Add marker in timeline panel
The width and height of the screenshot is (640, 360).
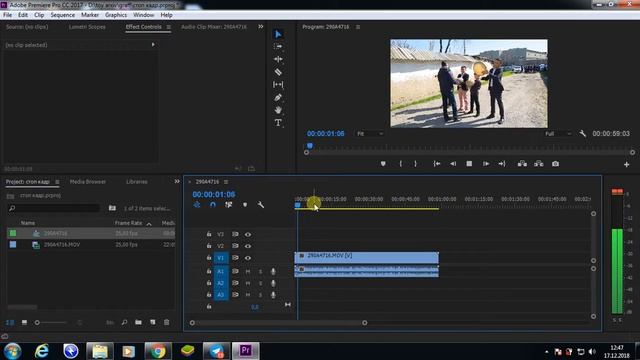point(245,205)
